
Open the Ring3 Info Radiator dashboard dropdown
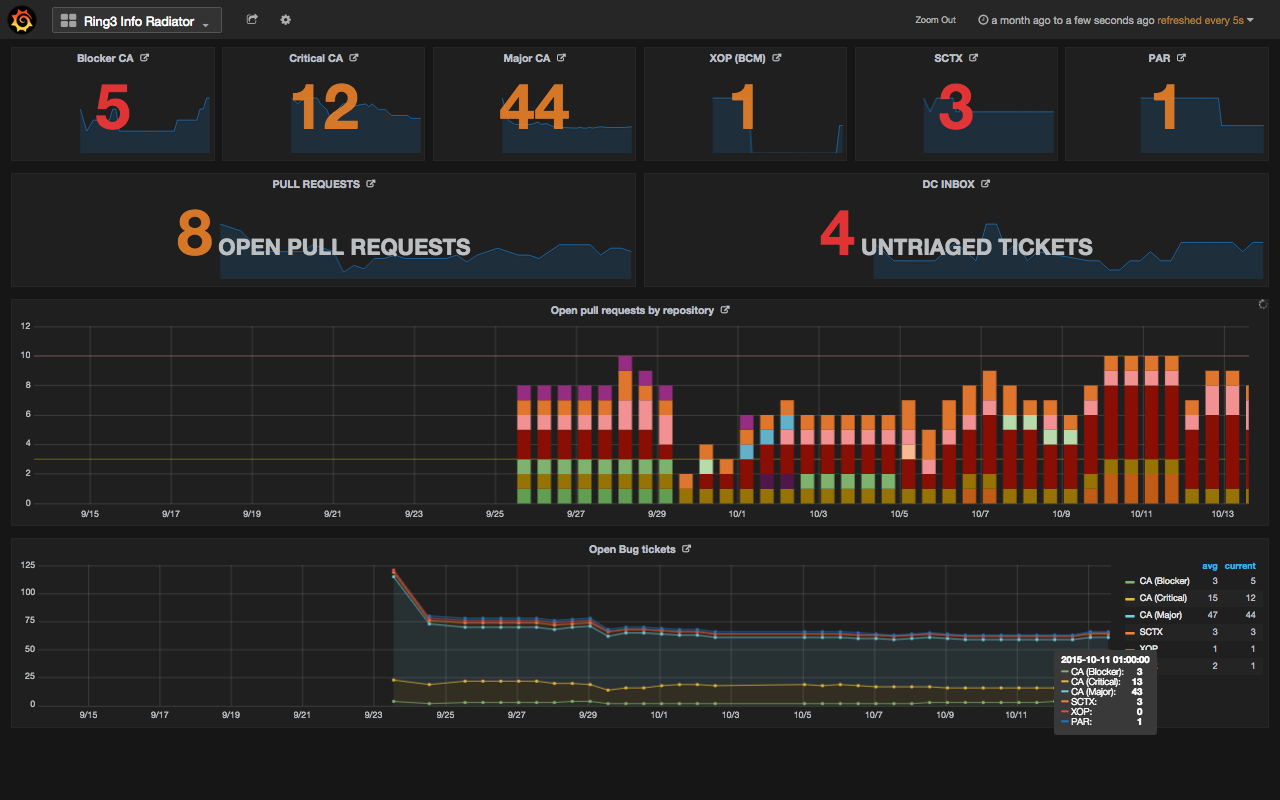[137, 20]
